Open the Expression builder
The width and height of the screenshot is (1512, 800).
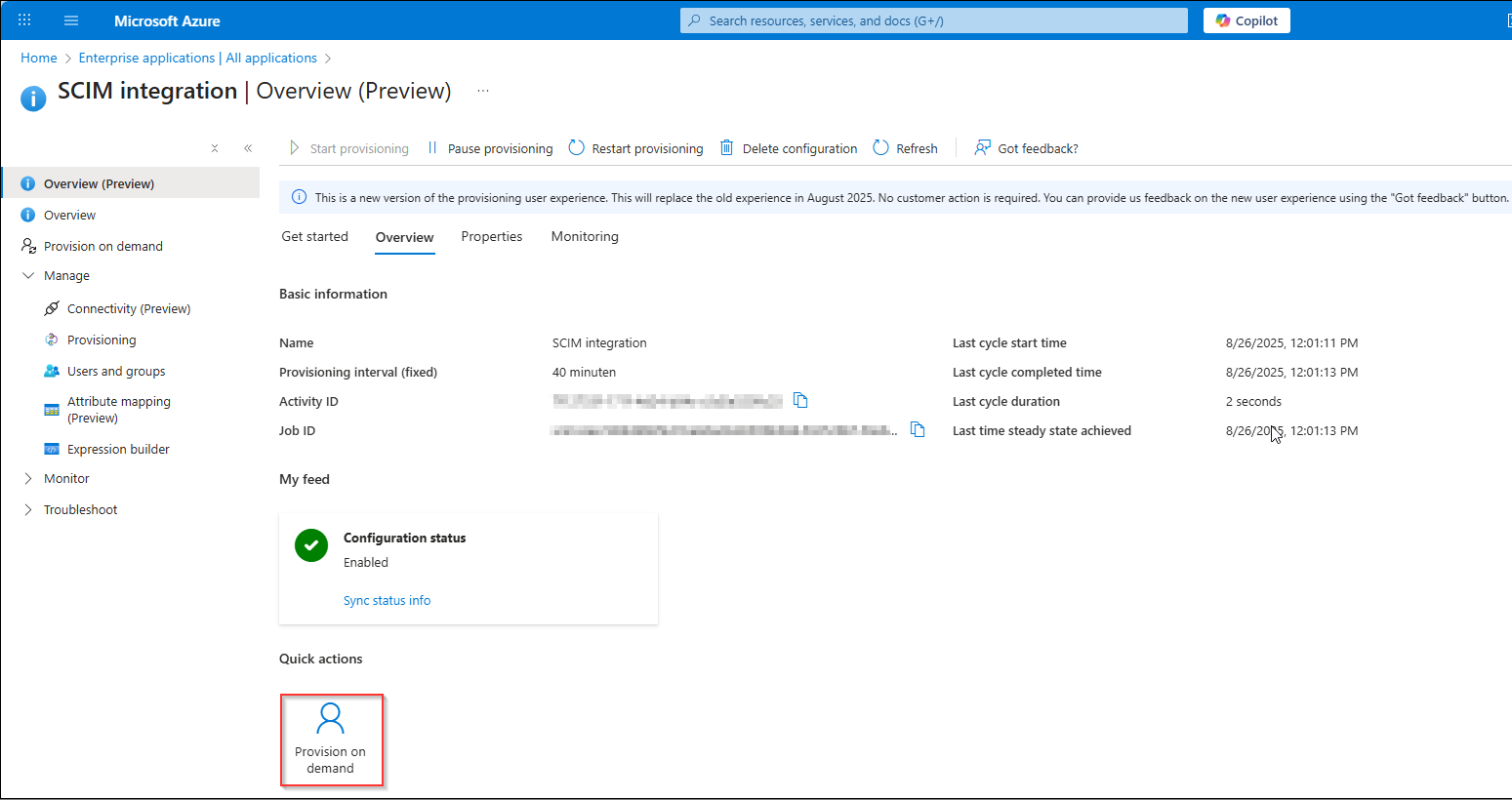tap(118, 449)
